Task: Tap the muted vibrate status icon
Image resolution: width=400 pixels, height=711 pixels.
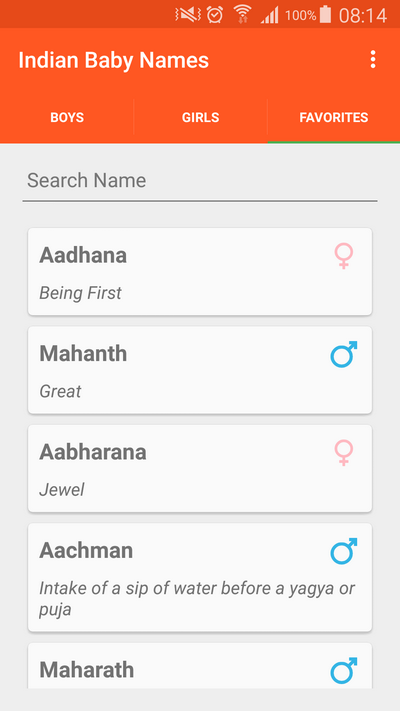Action: [x=188, y=15]
